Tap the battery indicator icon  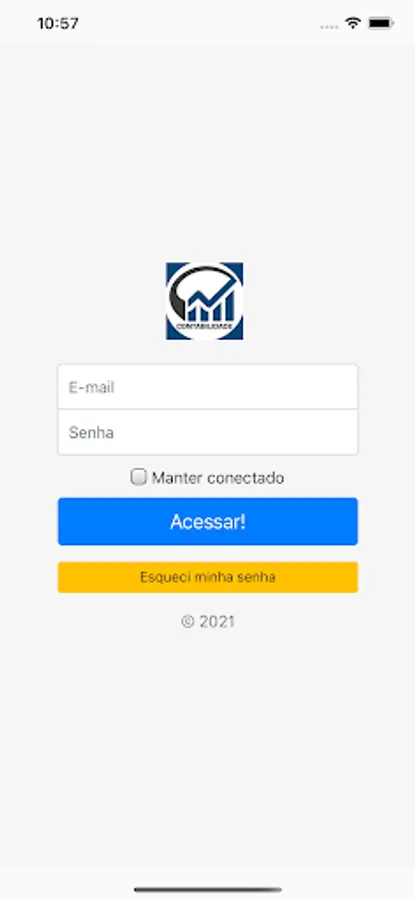[x=381, y=24]
